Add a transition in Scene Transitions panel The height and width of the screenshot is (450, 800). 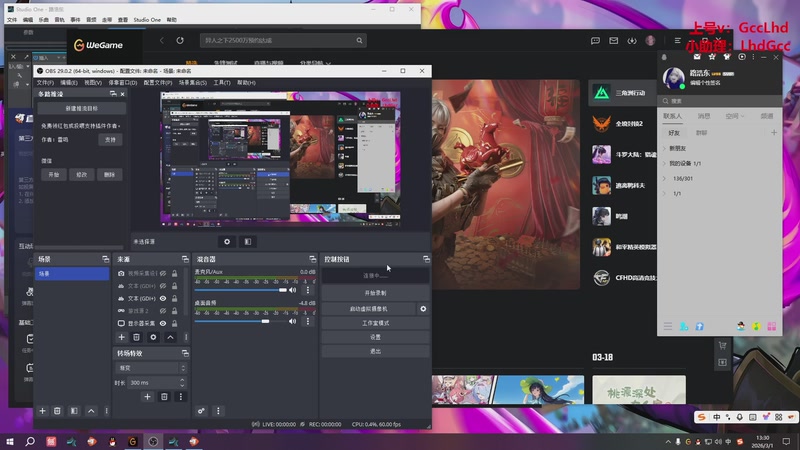click(x=147, y=396)
